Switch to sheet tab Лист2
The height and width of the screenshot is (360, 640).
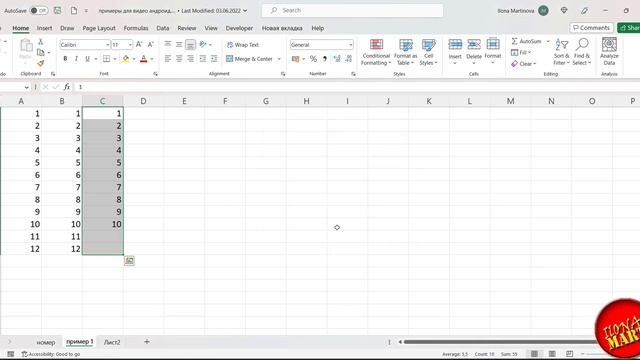(x=112, y=342)
